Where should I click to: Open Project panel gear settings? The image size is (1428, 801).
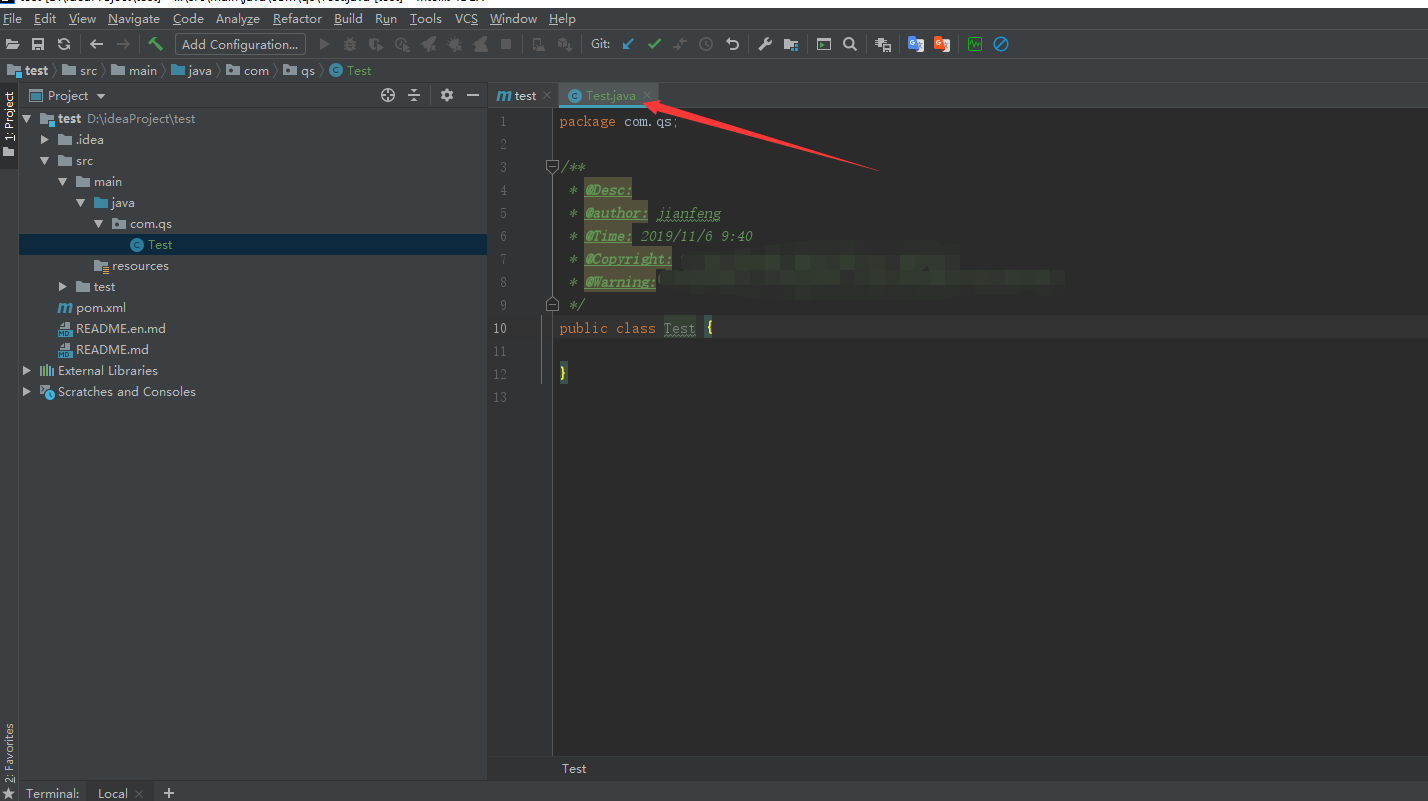(x=447, y=95)
